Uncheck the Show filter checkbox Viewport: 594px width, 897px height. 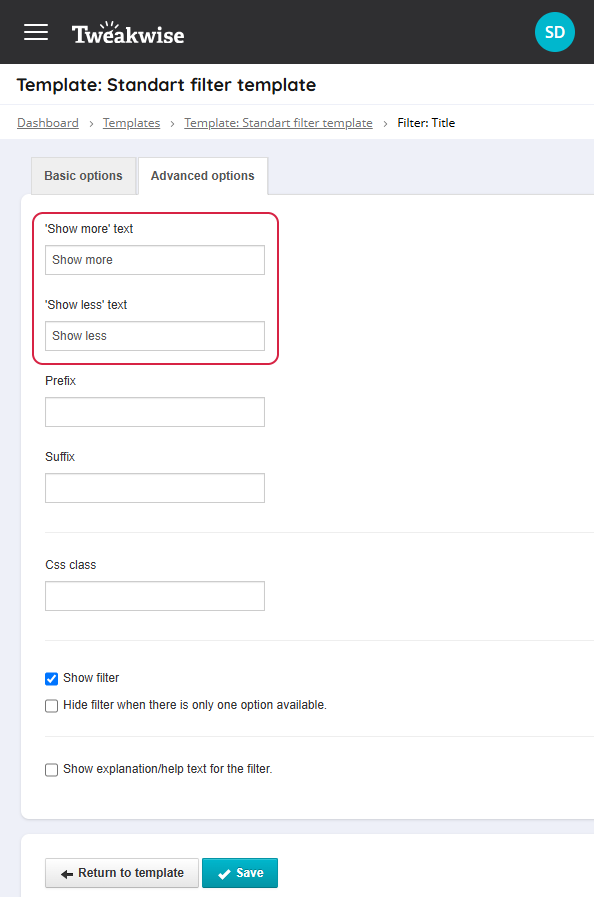click(52, 678)
